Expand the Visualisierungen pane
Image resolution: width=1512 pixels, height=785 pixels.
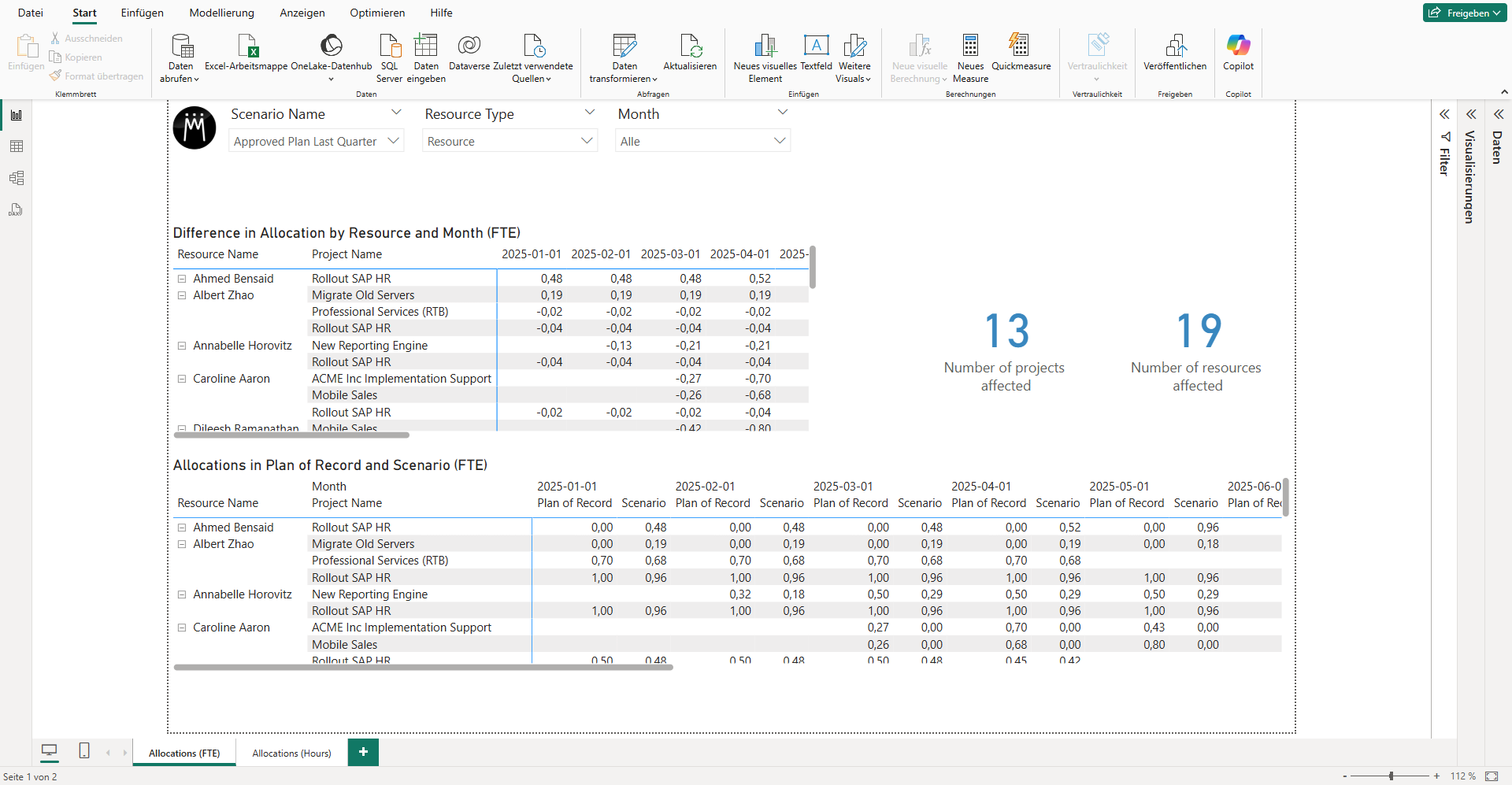[1471, 115]
